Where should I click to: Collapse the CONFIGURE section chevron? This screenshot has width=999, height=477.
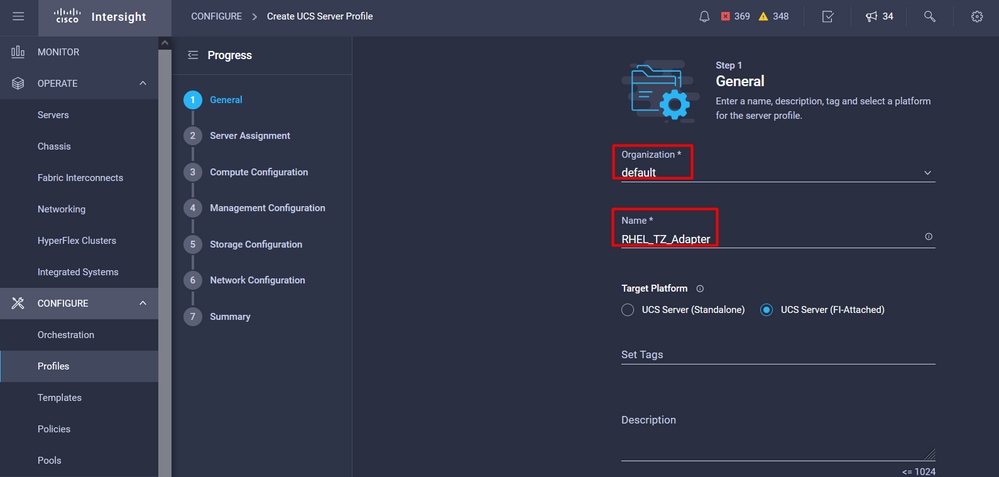pyautogui.click(x=143, y=303)
